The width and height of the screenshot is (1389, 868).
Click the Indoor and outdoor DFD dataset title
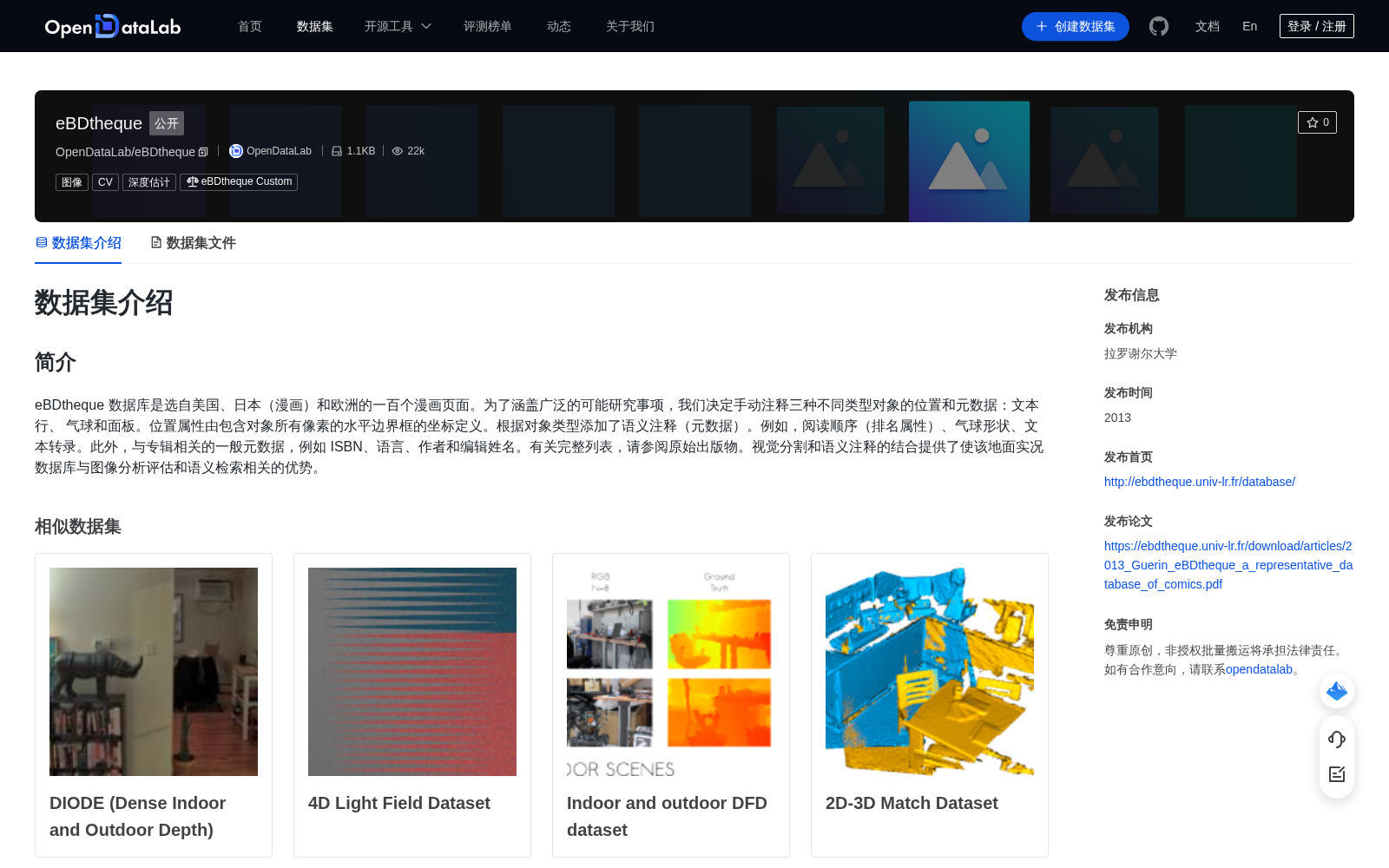(x=667, y=816)
